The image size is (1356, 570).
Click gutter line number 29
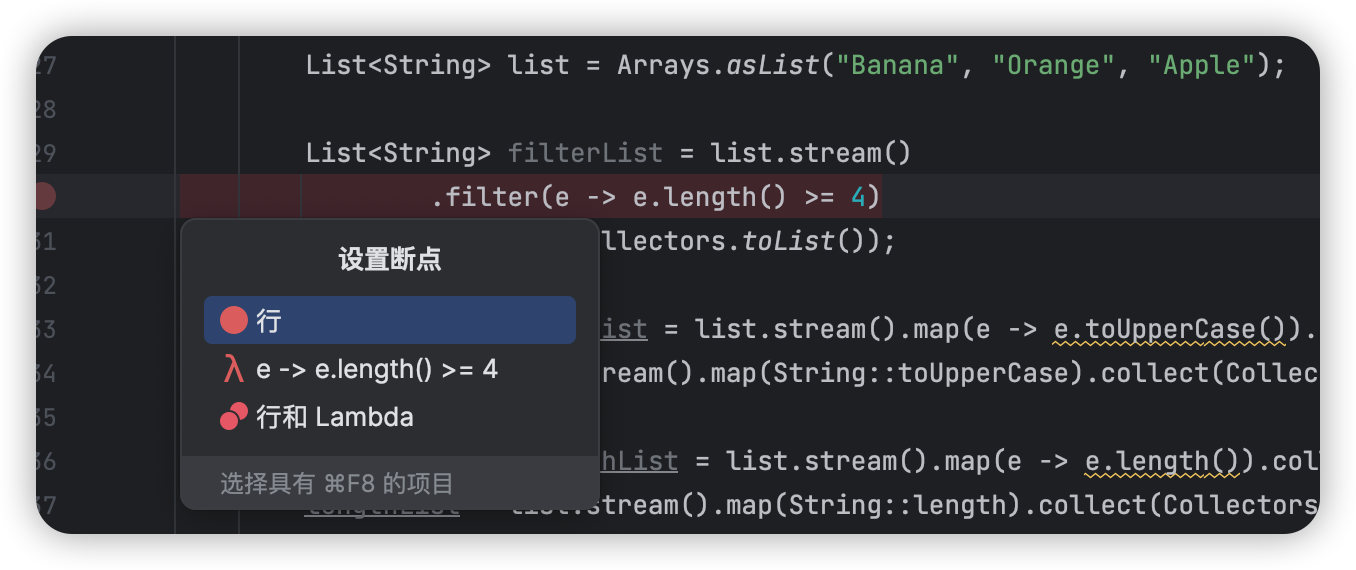[46, 153]
